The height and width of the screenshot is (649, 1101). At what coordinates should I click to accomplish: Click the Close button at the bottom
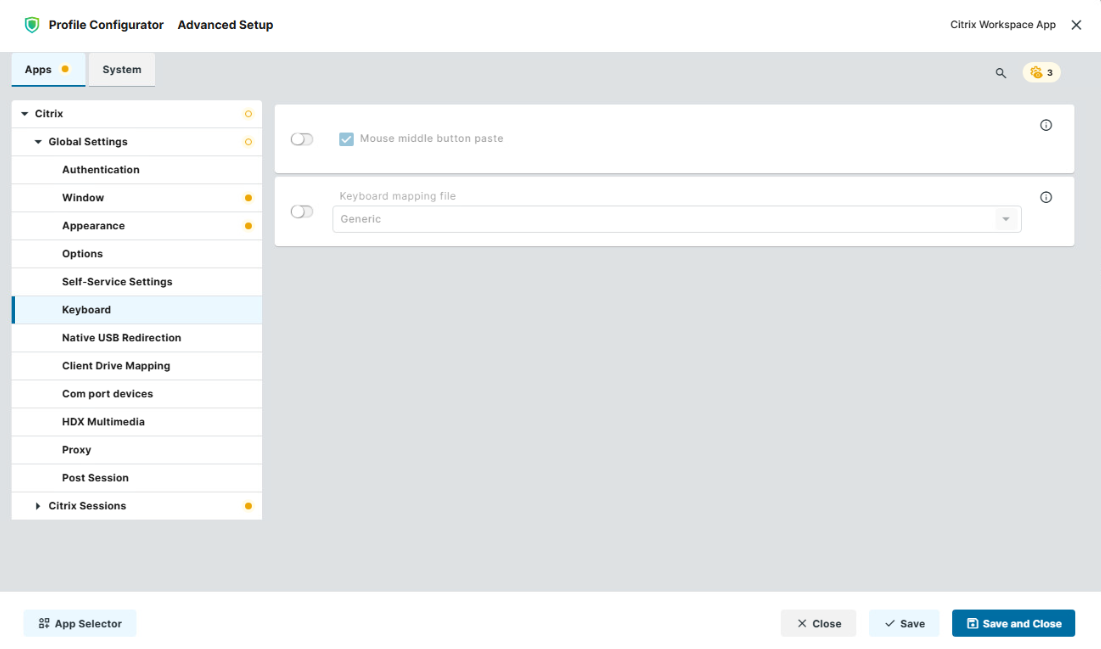[818, 624]
